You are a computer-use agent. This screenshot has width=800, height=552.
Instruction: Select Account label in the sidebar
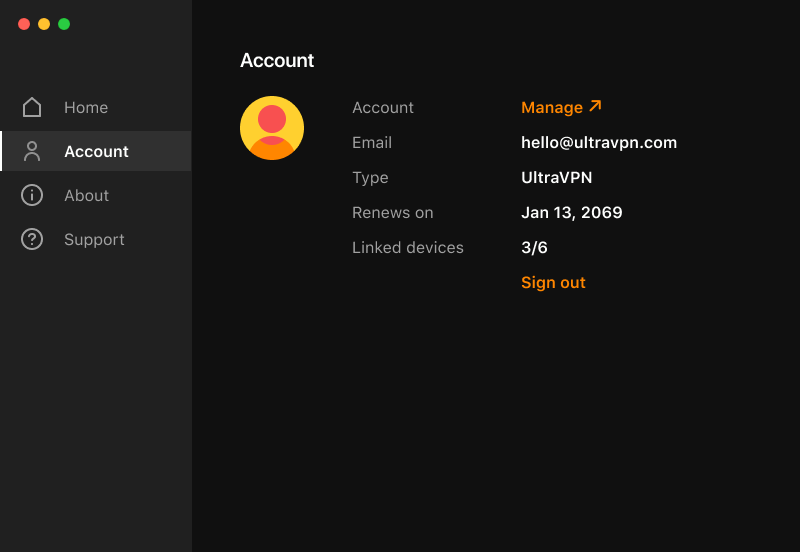point(96,151)
